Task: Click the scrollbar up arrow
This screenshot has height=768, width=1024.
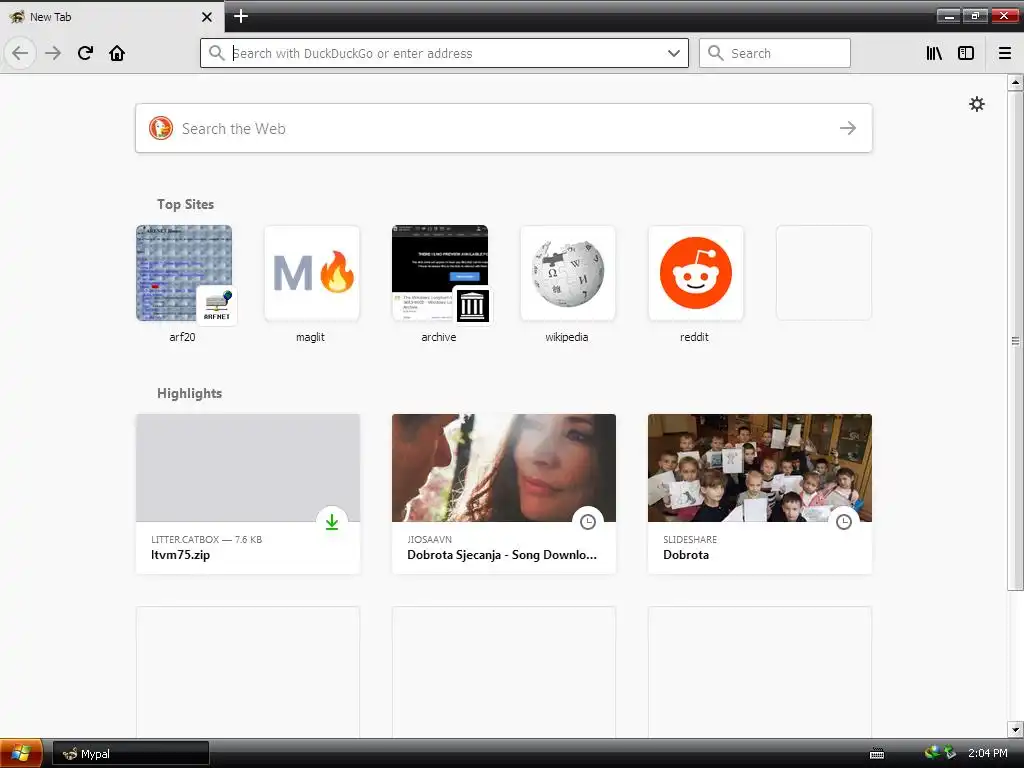Action: click(1015, 82)
